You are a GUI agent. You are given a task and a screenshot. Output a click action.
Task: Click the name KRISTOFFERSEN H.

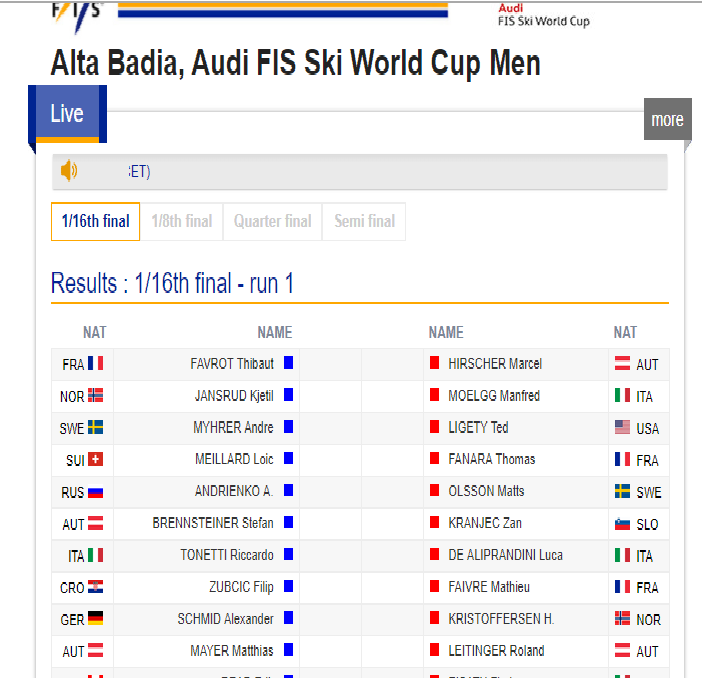click(501, 619)
